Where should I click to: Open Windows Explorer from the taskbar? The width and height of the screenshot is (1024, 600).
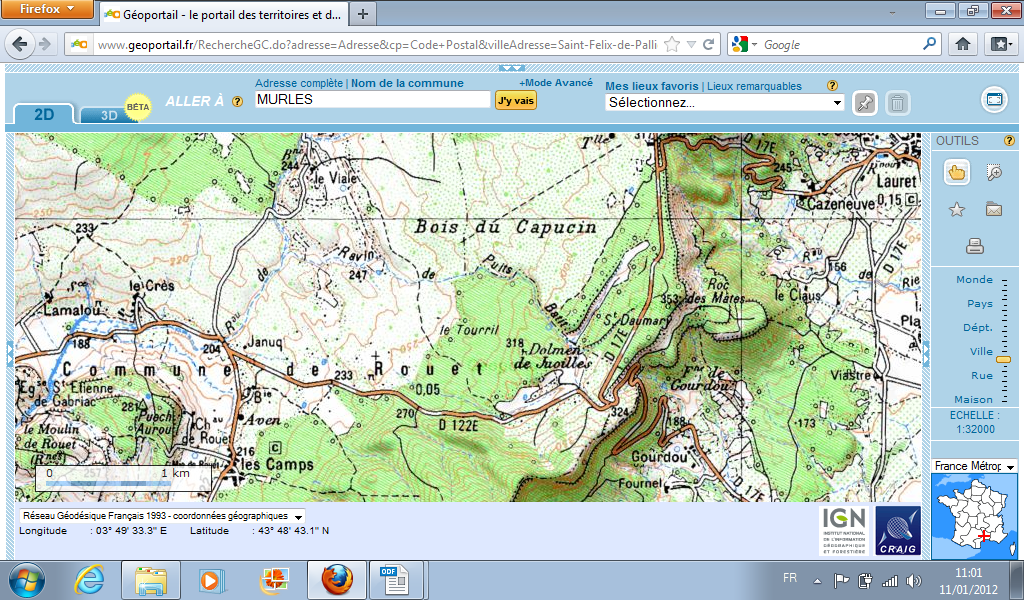tap(151, 580)
